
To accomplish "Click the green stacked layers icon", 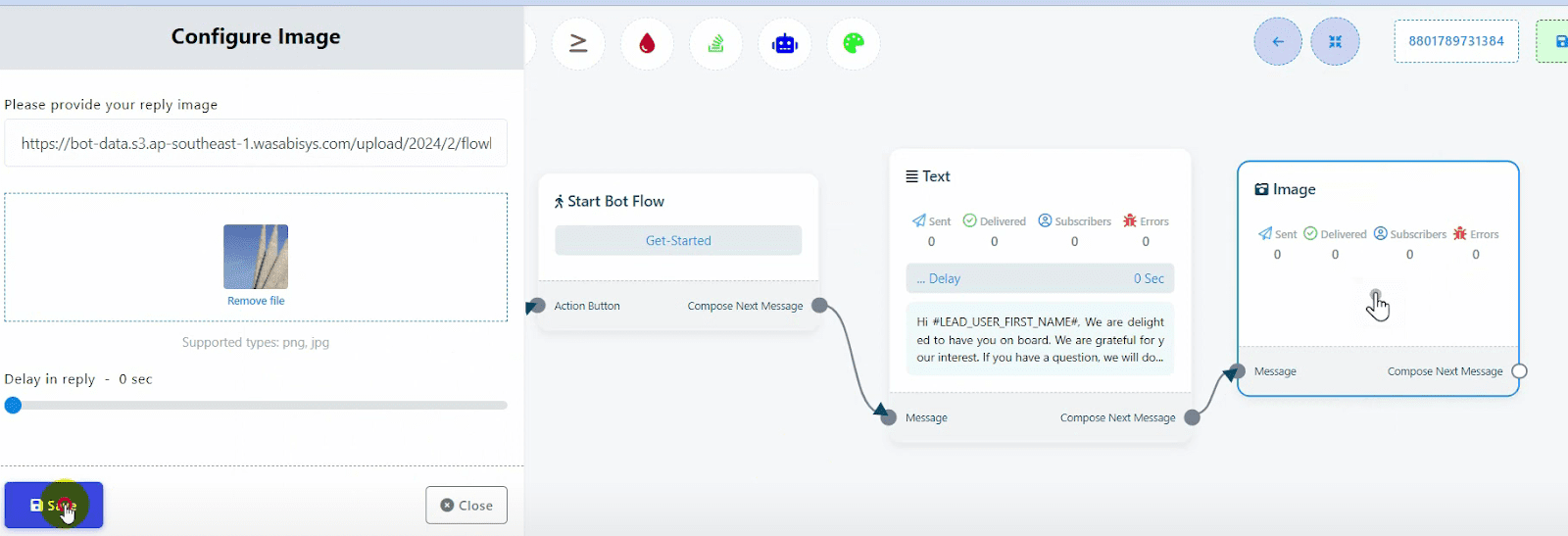I will click(716, 43).
